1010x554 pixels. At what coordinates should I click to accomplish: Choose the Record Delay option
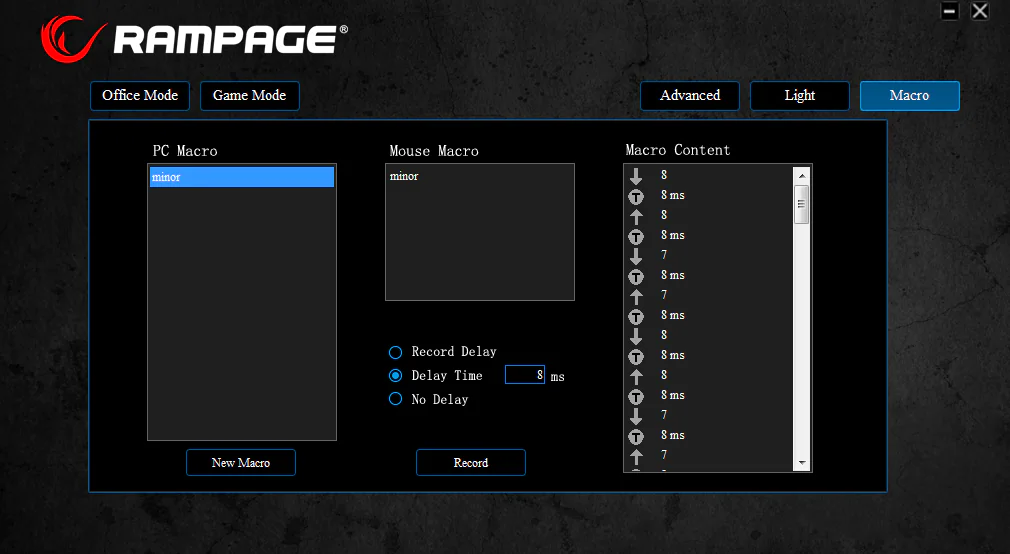coord(395,352)
